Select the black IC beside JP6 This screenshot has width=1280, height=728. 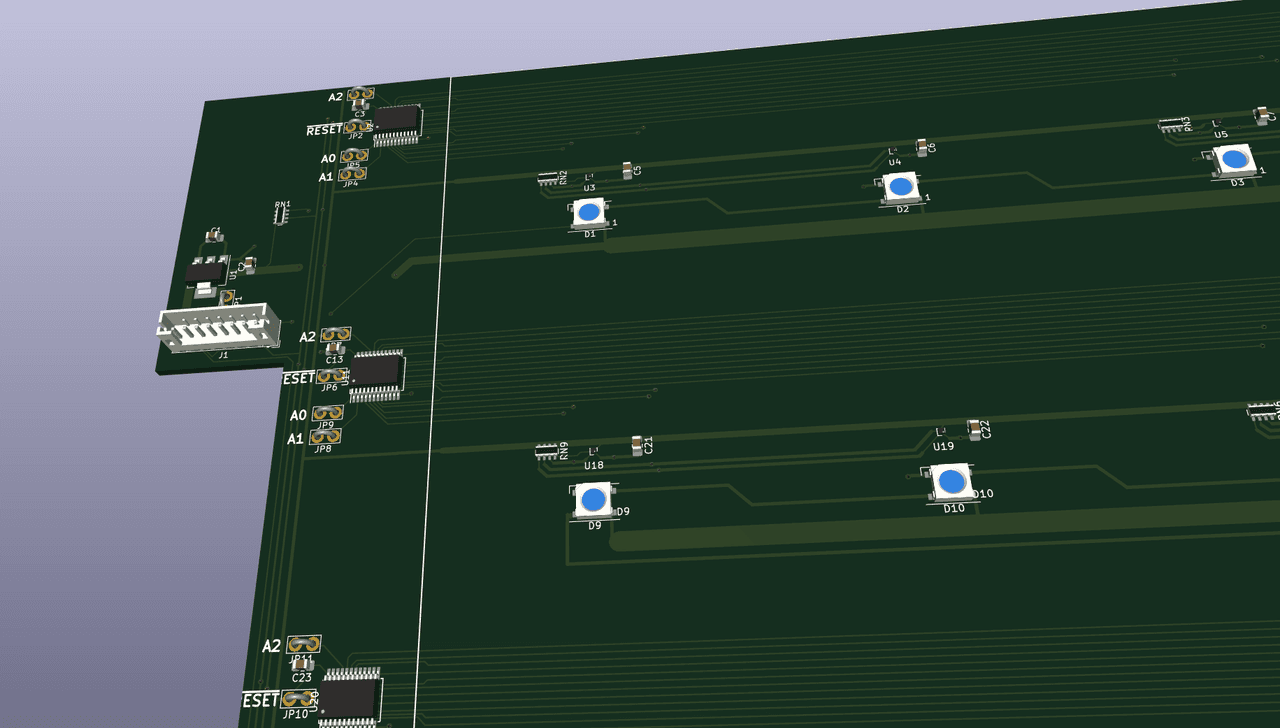(376, 372)
